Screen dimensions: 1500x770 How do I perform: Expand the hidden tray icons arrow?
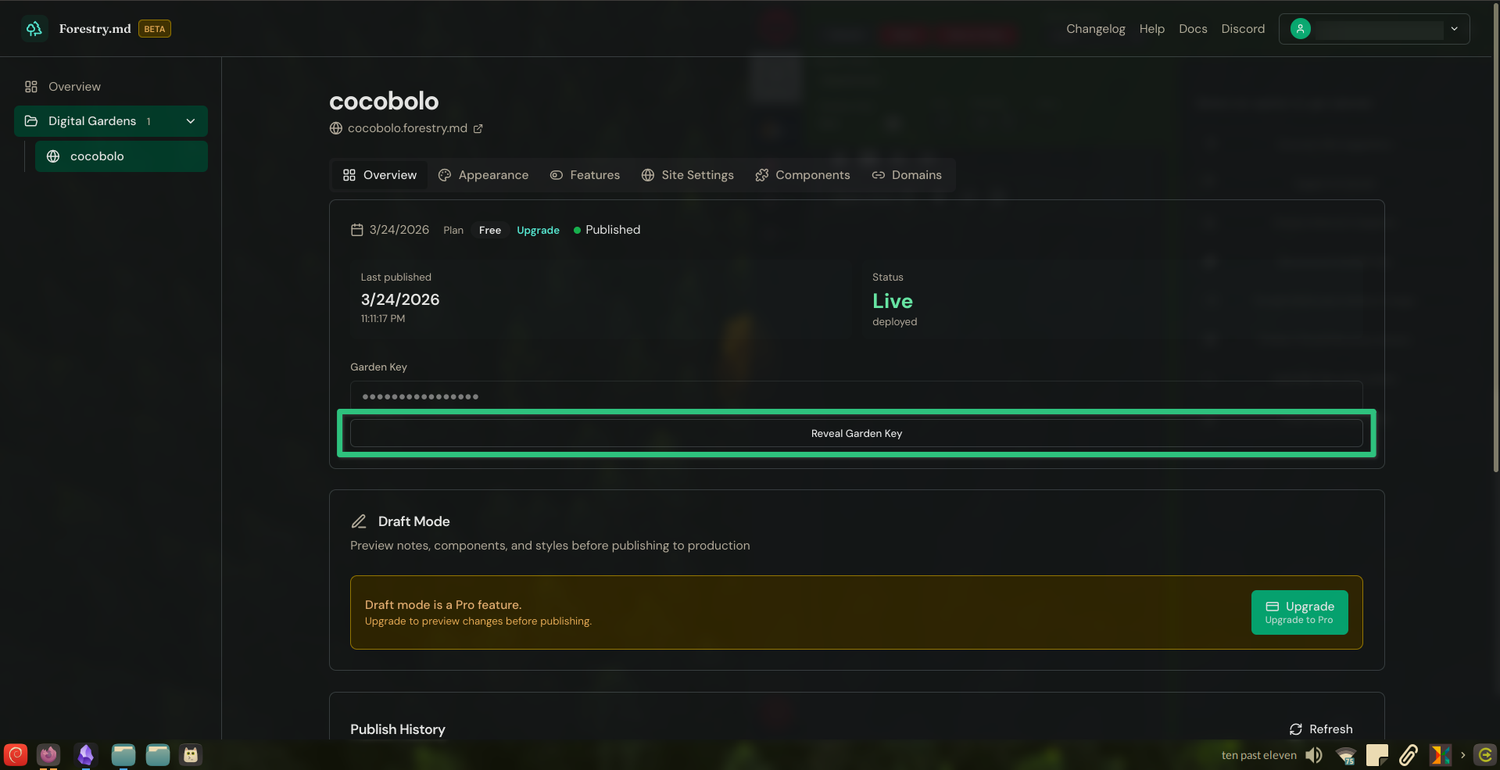pos(1463,755)
